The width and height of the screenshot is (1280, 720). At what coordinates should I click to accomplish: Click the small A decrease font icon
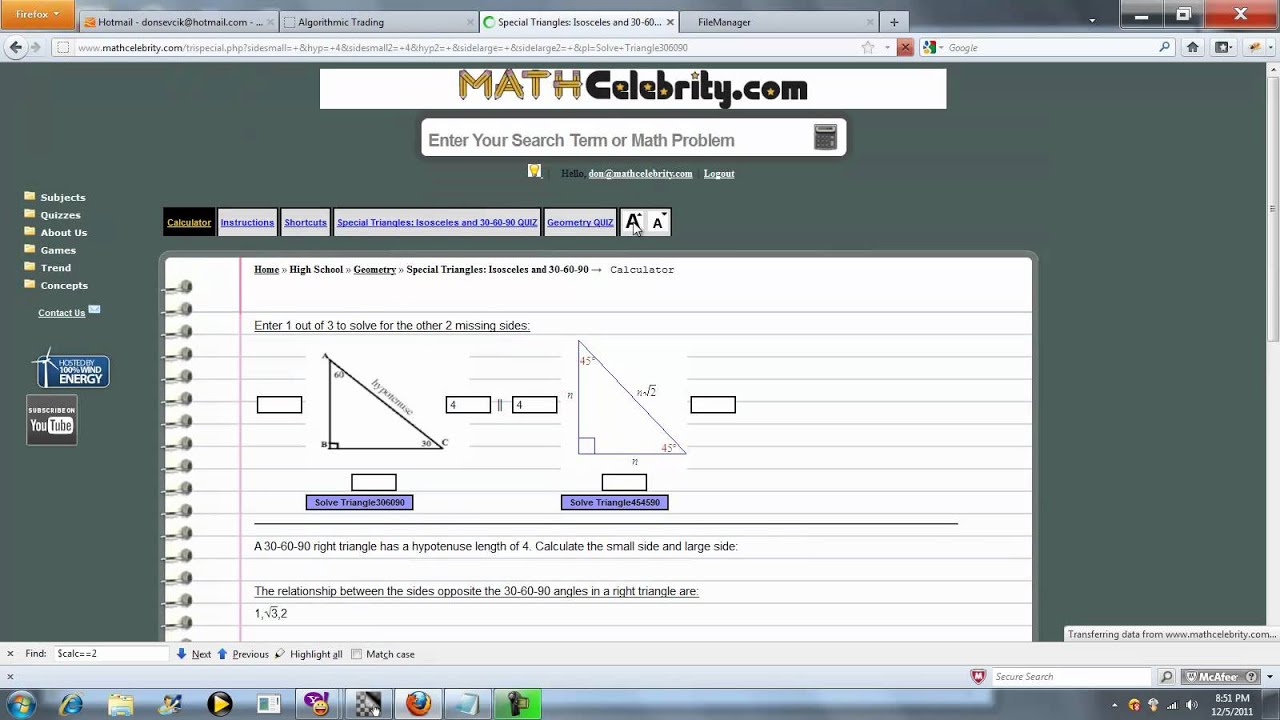coord(658,222)
